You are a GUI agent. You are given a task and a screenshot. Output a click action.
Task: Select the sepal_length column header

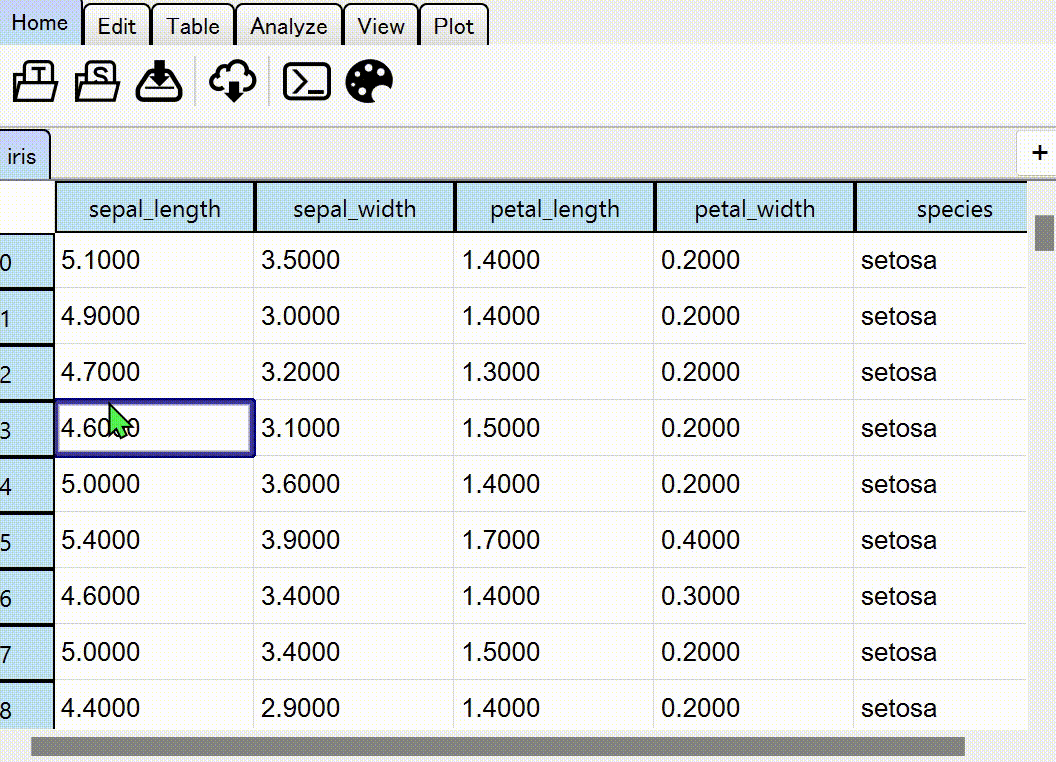(155, 207)
